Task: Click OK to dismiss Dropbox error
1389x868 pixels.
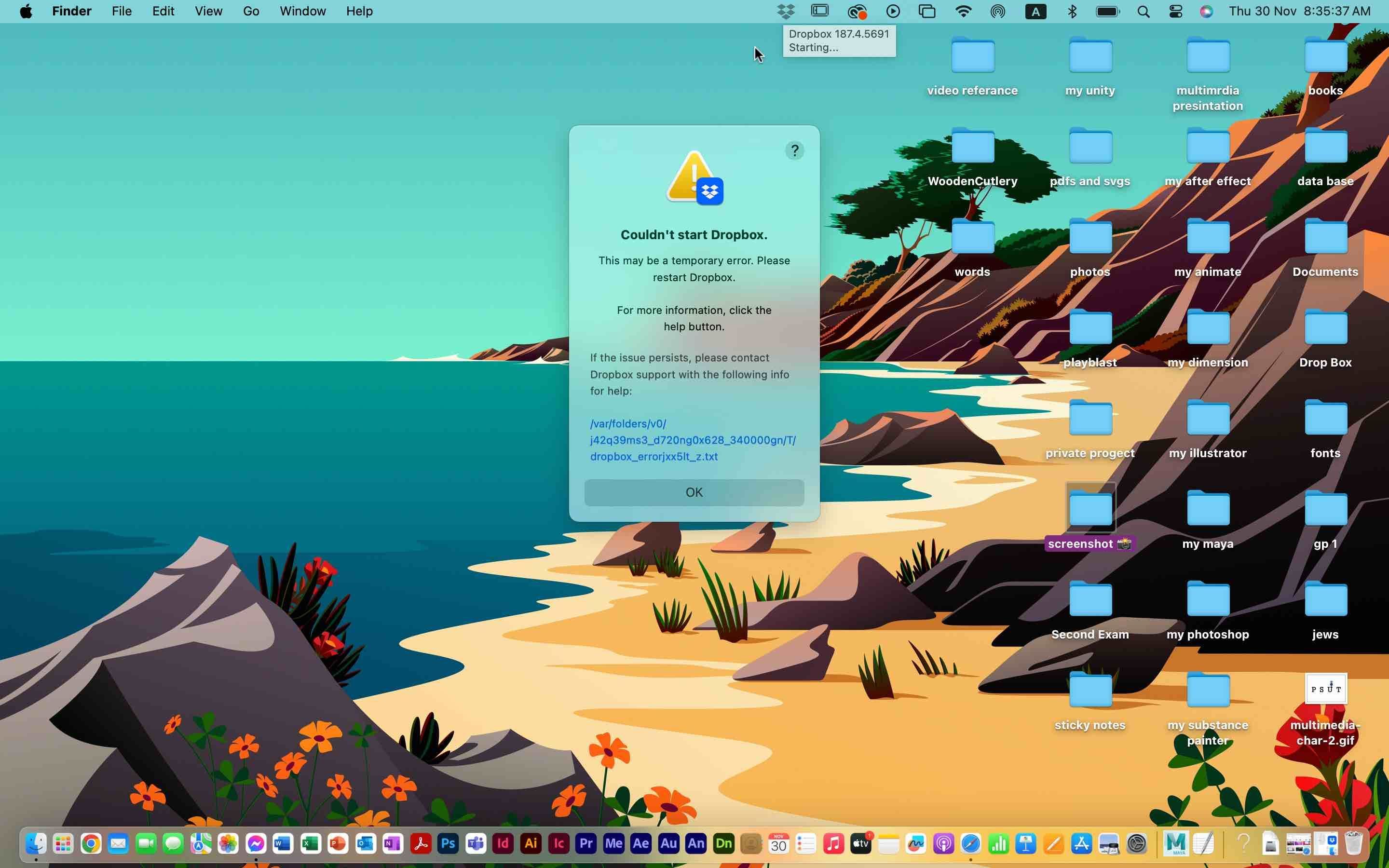Action: pyautogui.click(x=694, y=491)
